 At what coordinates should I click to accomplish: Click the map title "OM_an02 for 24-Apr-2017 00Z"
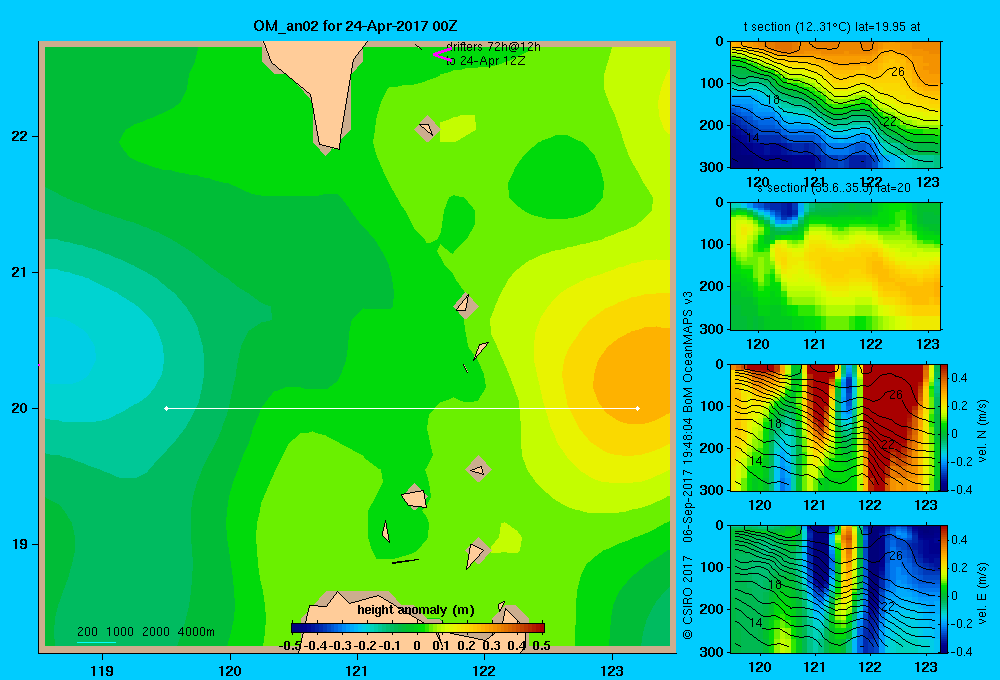click(x=355, y=26)
